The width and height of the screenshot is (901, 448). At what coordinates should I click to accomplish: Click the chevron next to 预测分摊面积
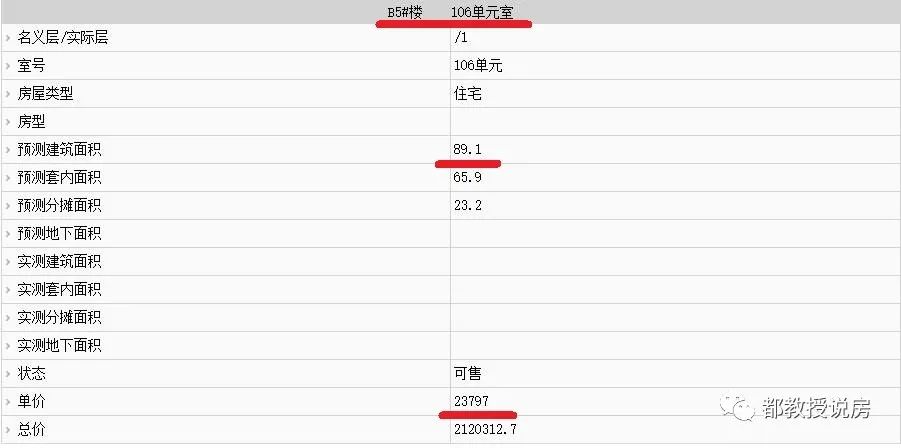tap(8, 206)
